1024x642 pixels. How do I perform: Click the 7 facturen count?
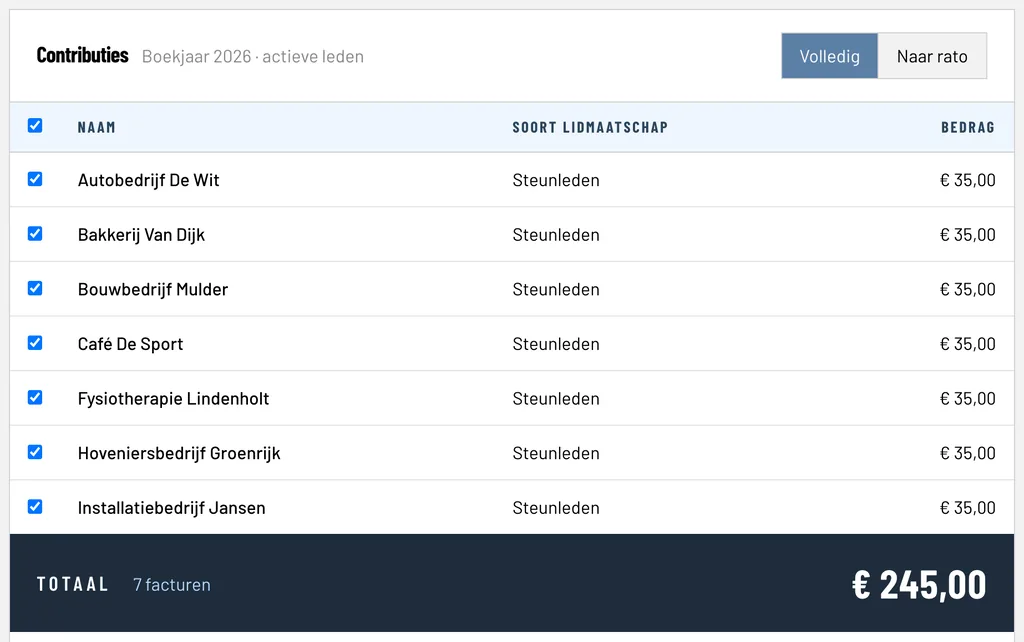click(x=172, y=585)
